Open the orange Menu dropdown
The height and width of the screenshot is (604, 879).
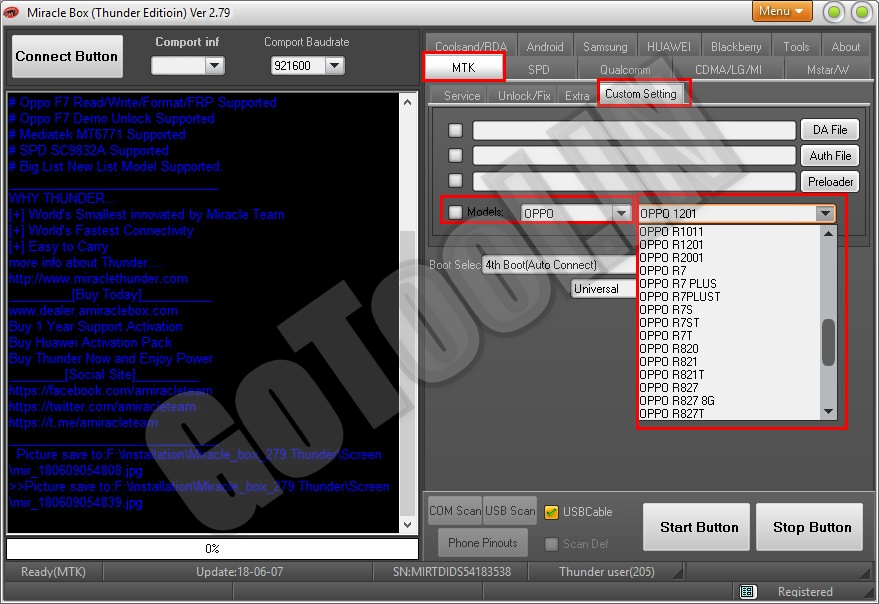click(782, 11)
